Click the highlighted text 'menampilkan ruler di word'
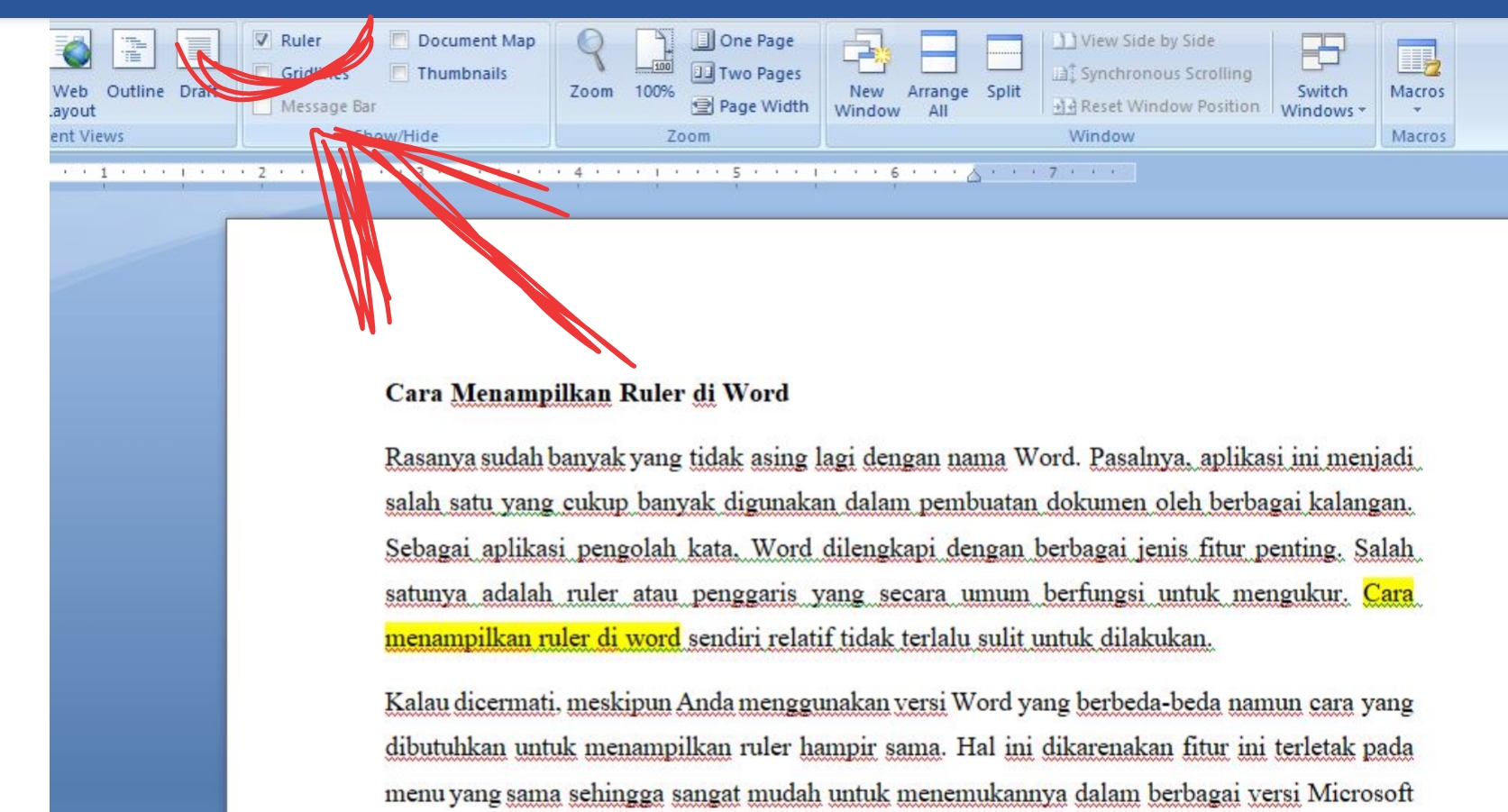The height and width of the screenshot is (812, 1508). 532,638
